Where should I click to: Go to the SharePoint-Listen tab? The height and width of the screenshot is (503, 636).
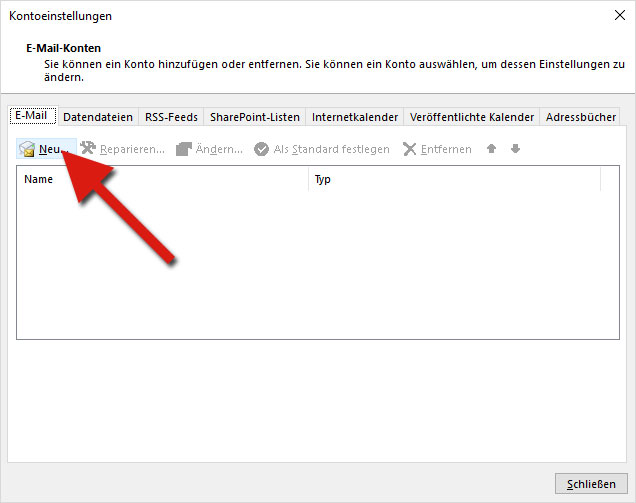coord(254,117)
